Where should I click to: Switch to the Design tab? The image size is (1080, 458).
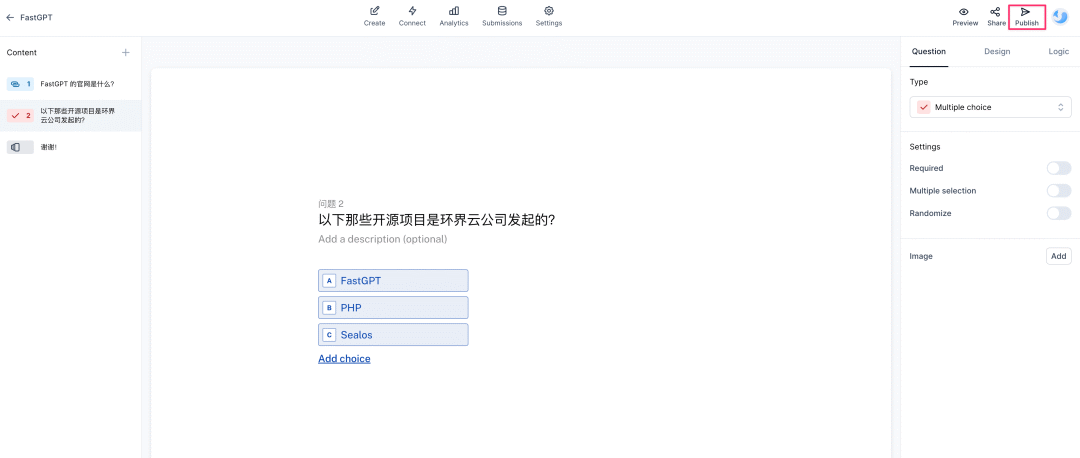click(x=997, y=52)
